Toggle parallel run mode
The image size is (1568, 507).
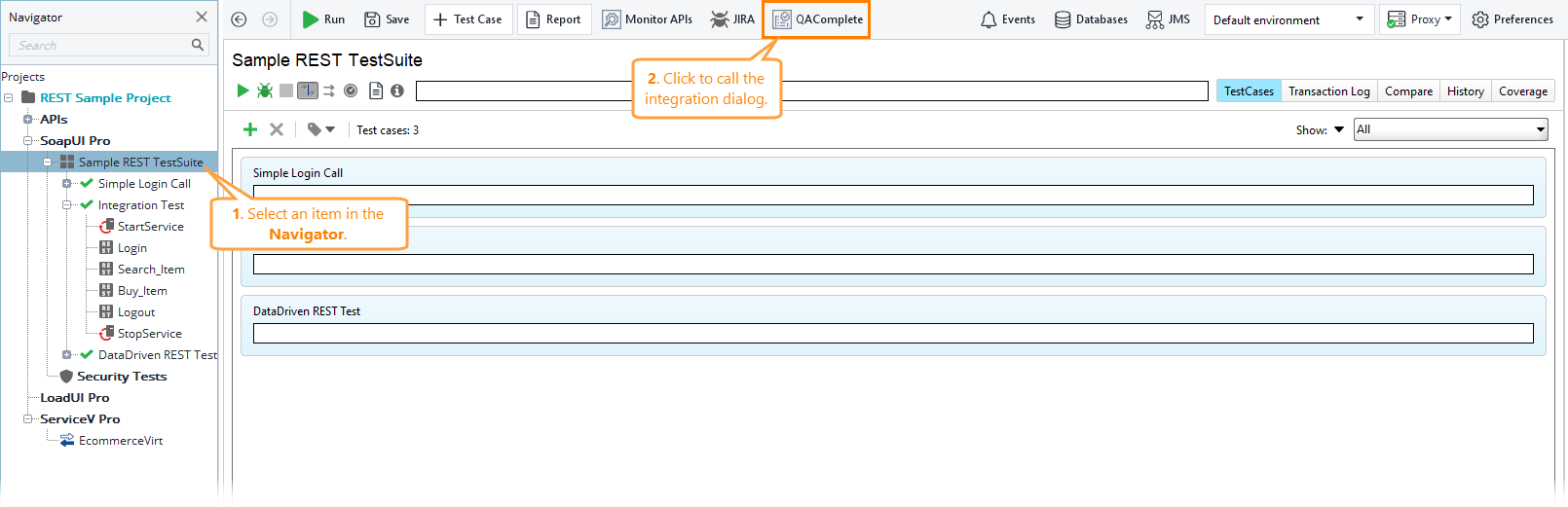(329, 91)
